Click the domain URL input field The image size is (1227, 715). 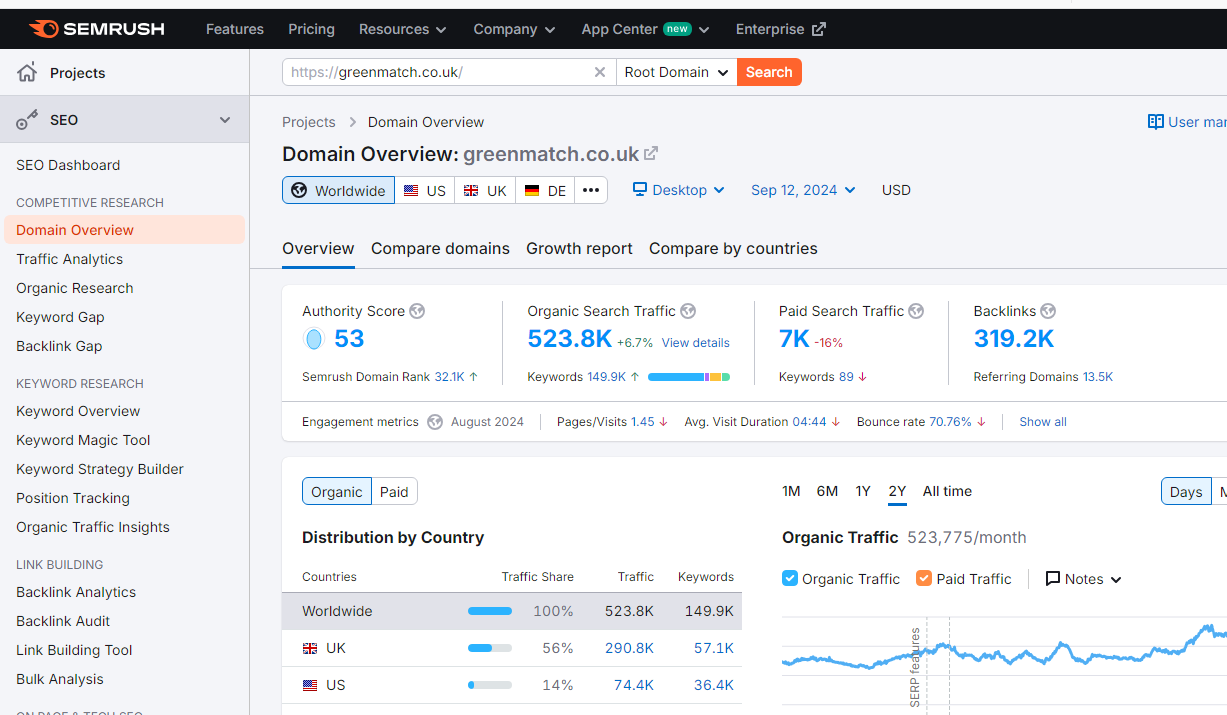(438, 72)
